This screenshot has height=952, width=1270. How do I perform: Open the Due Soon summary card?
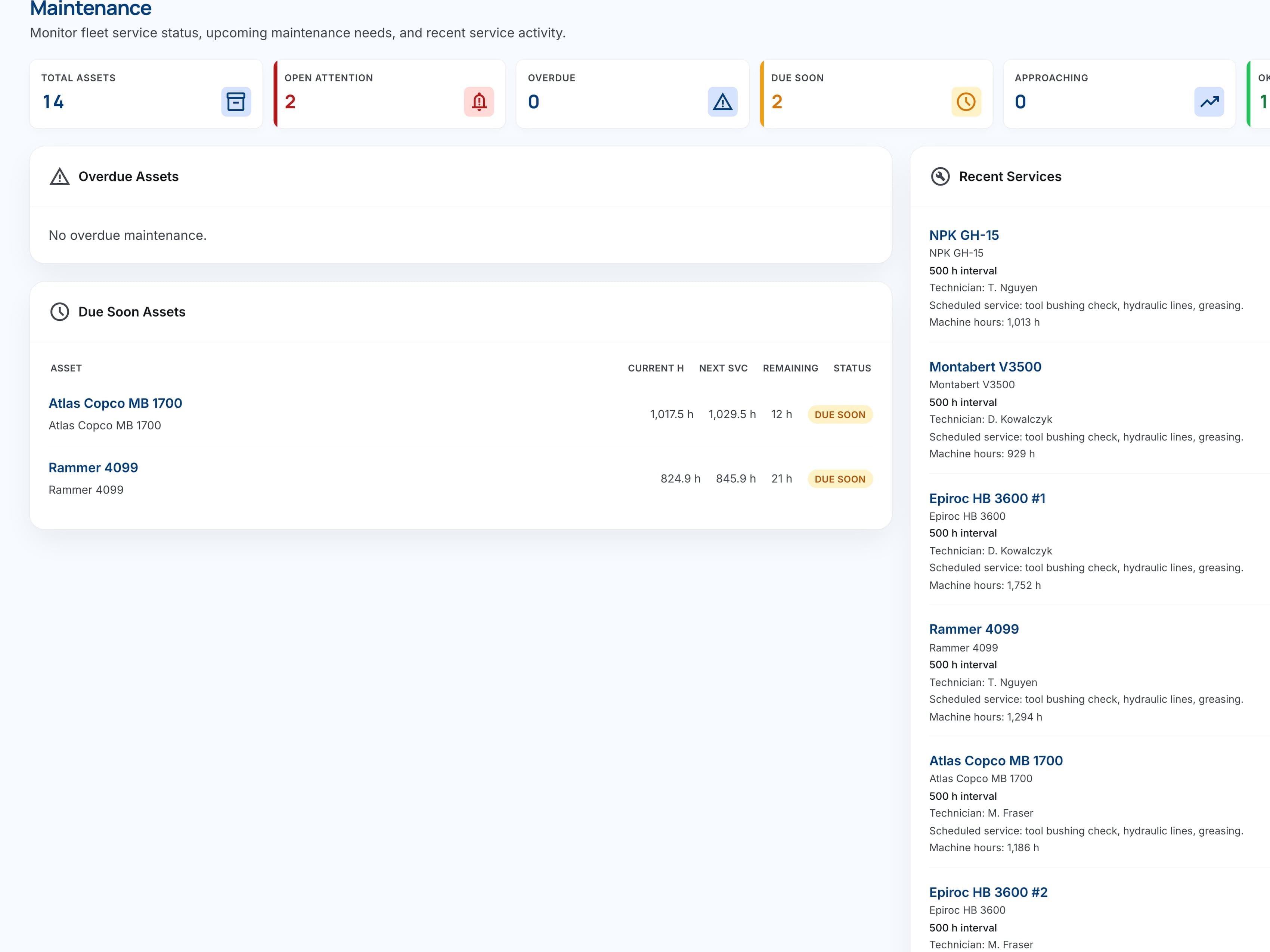coord(876,94)
